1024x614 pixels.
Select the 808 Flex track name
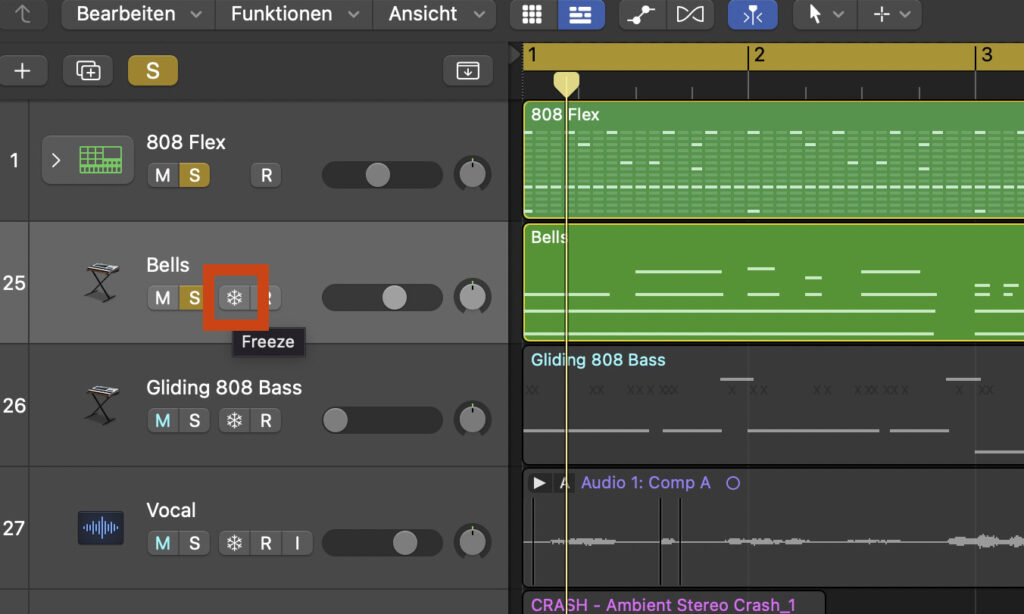[185, 142]
